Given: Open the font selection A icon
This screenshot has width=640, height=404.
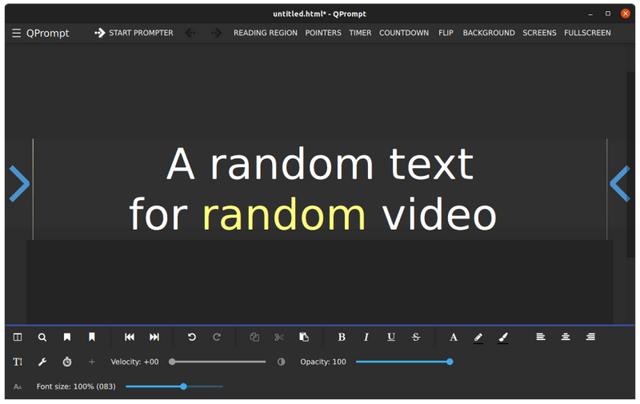Looking at the screenshot, I should click(x=453, y=337).
